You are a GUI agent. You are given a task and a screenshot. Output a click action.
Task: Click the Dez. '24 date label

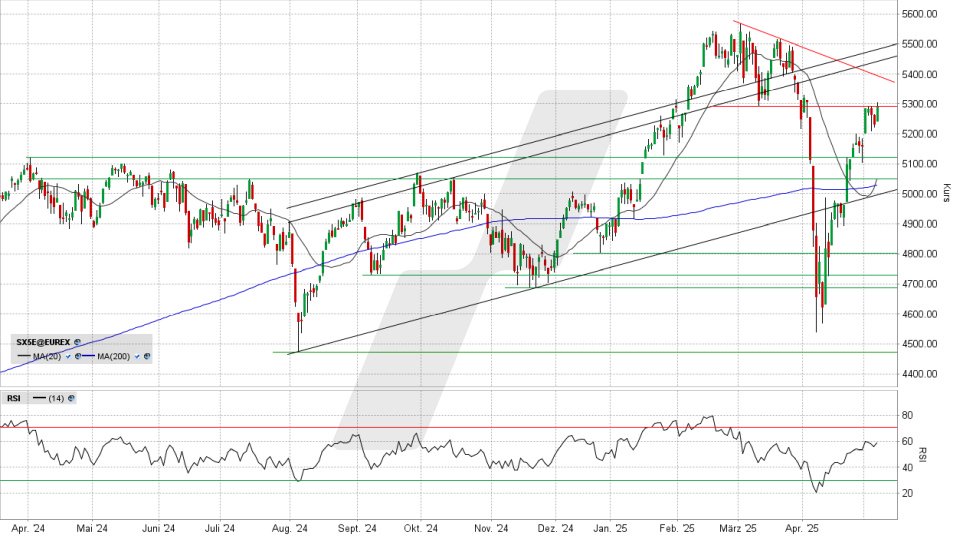tap(556, 528)
